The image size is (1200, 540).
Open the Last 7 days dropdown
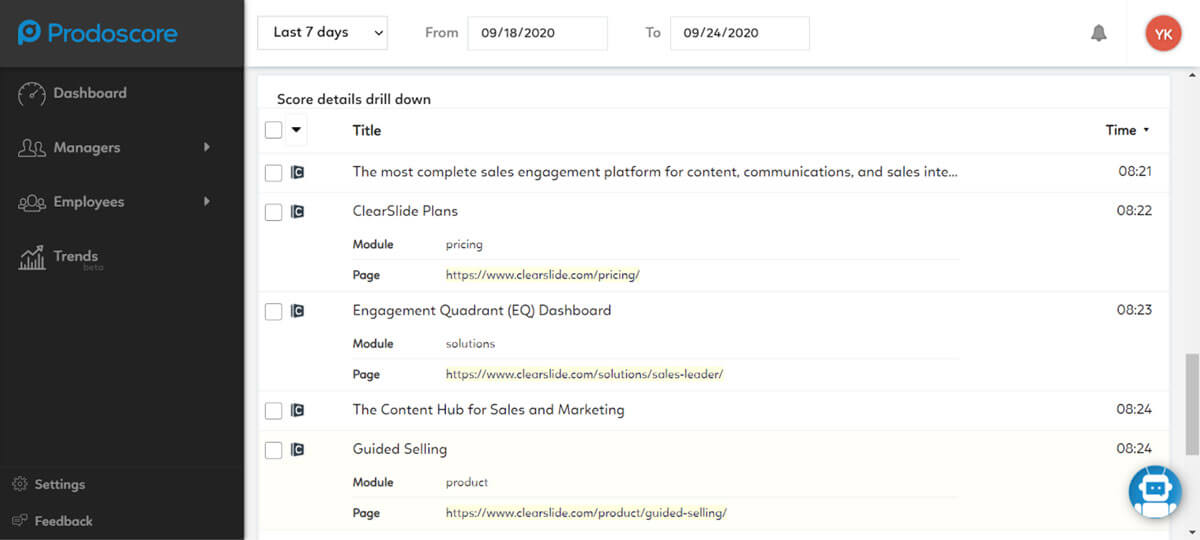click(322, 33)
